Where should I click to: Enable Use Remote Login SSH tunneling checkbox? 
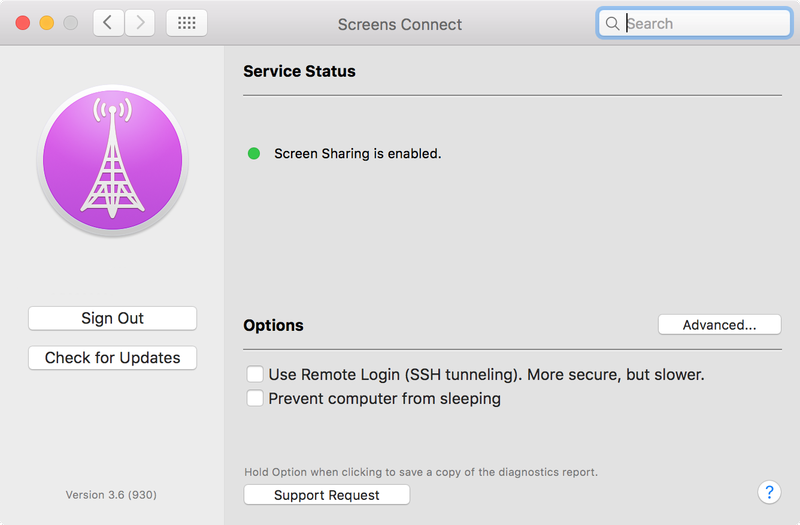pos(255,374)
